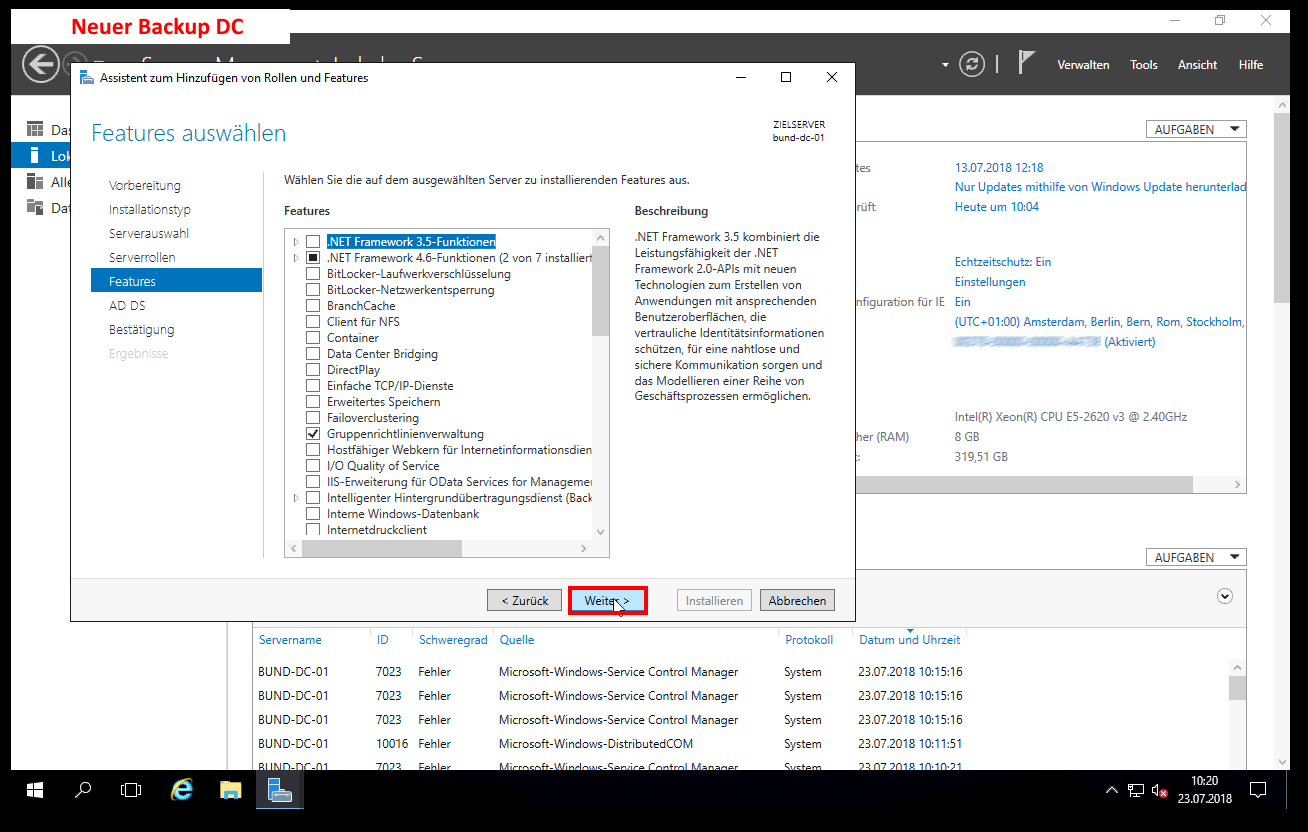Open Windows Update setting link
1308x832 pixels.
(x=1100, y=187)
